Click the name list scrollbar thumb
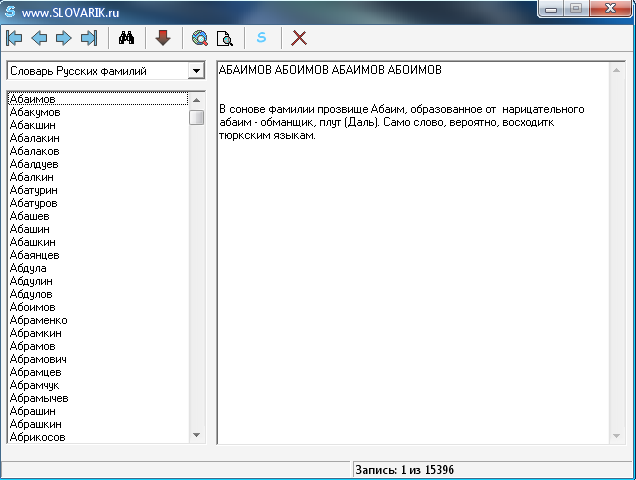The image size is (636, 480). (197, 117)
